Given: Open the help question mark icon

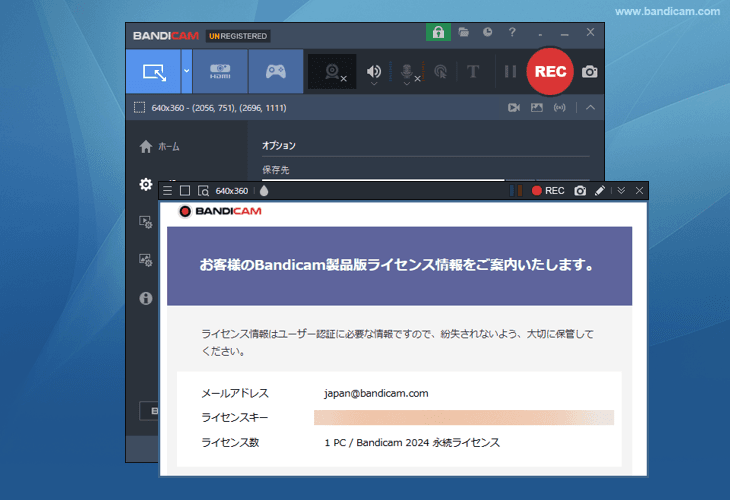Looking at the screenshot, I should click(x=512, y=32).
